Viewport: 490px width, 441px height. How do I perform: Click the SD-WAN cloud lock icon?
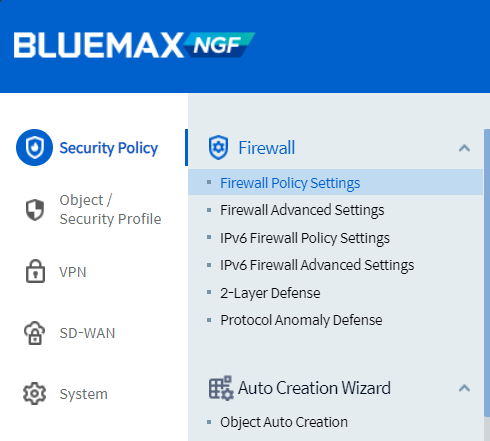[35, 333]
